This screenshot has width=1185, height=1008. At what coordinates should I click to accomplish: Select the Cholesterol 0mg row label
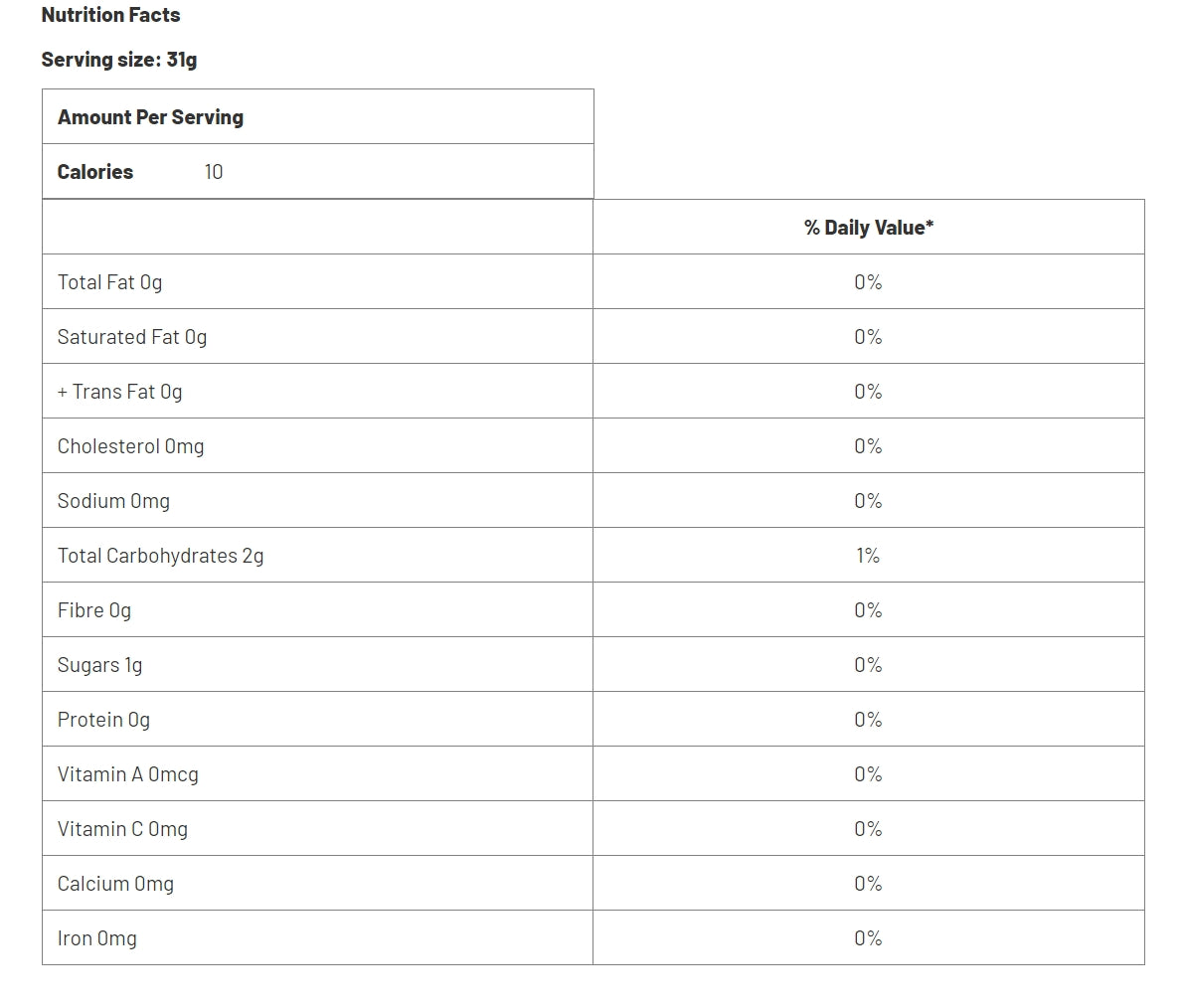coord(131,446)
